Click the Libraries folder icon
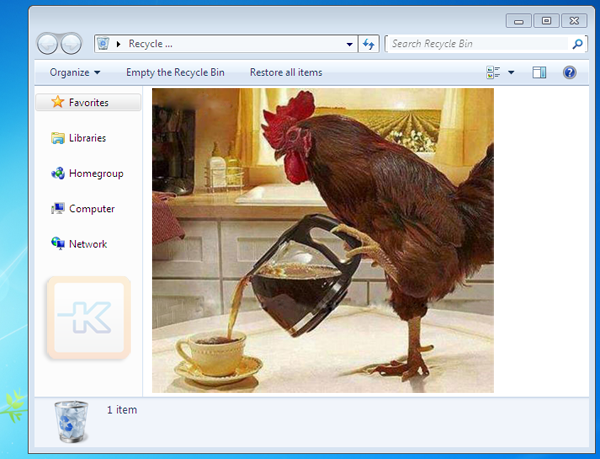The image size is (600, 459). (58, 138)
